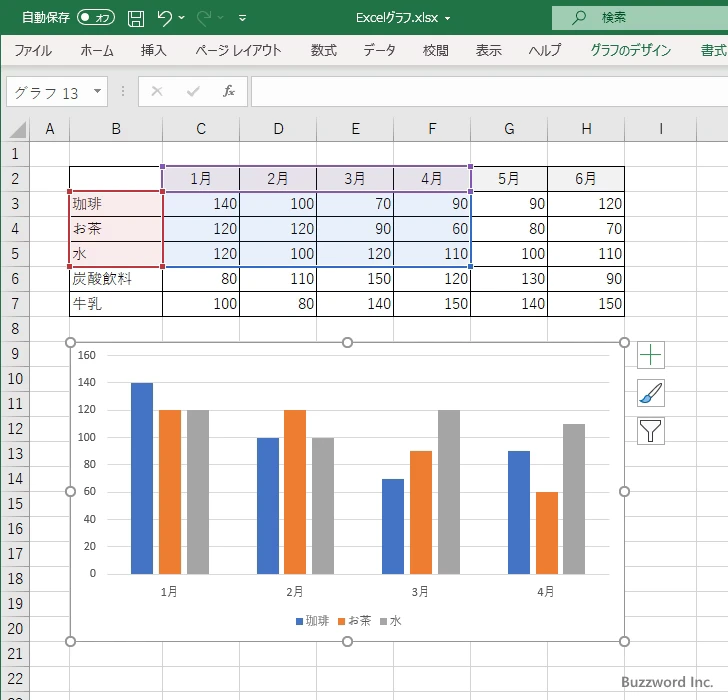Select the お茶 legend entry in chart
728x700 pixels.
point(355,621)
